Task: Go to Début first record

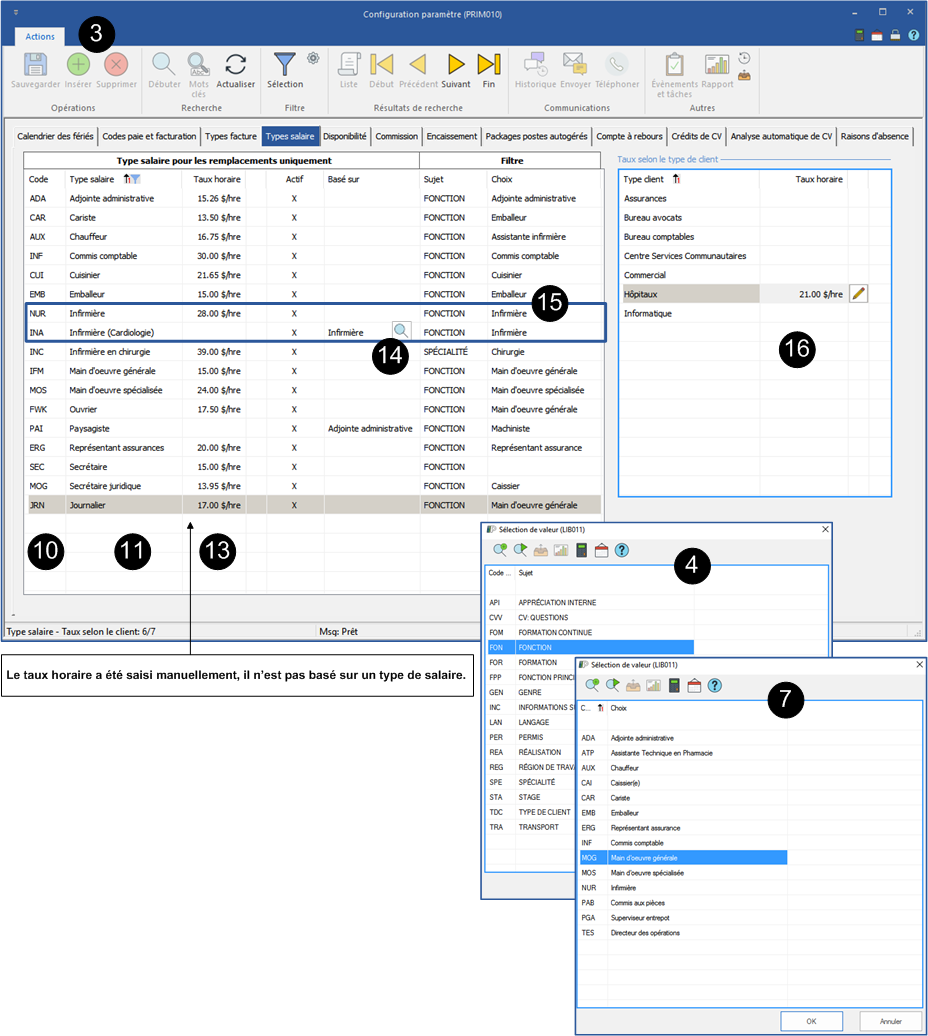Action: point(381,65)
